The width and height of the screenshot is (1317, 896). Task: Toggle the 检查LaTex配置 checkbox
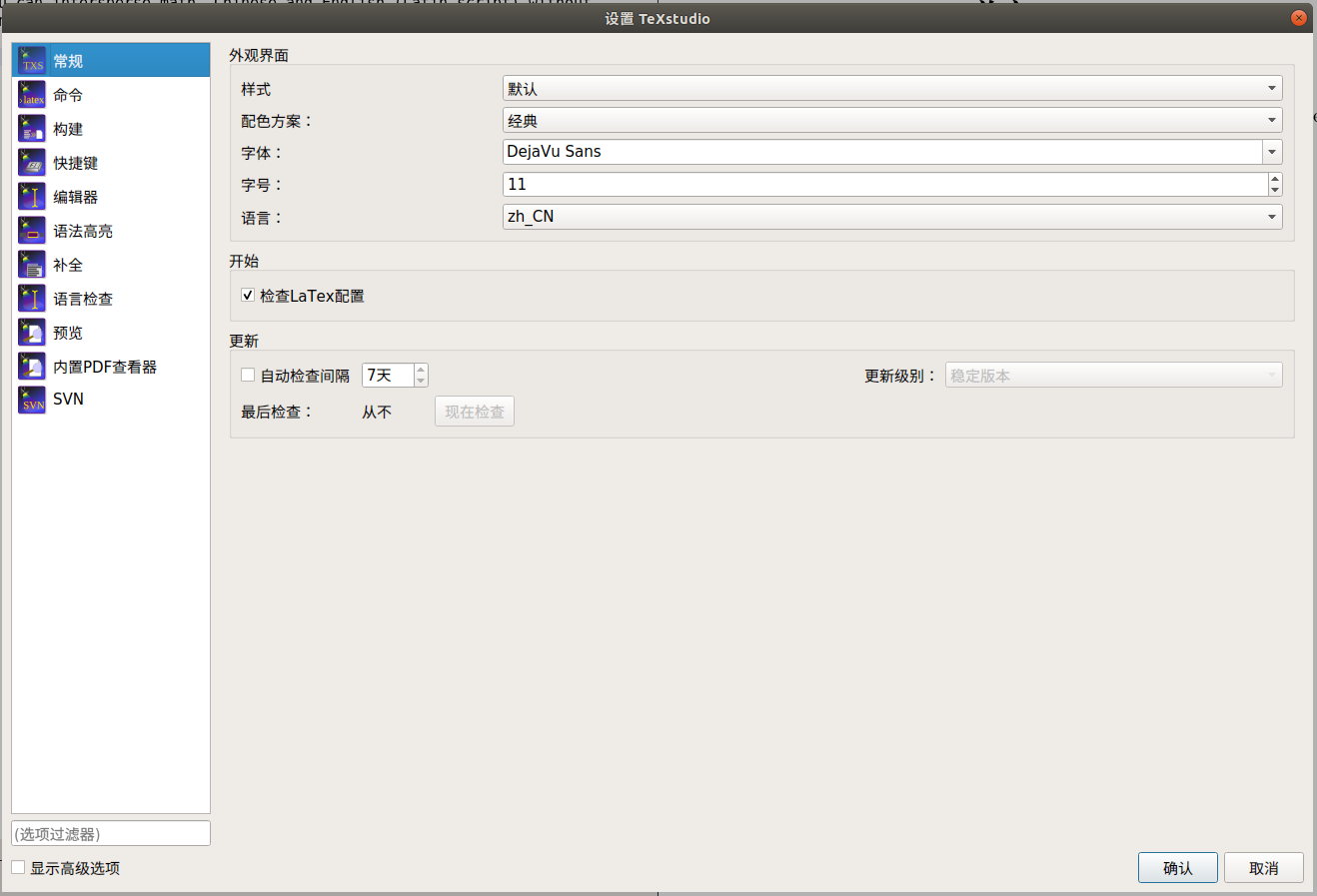(248, 296)
